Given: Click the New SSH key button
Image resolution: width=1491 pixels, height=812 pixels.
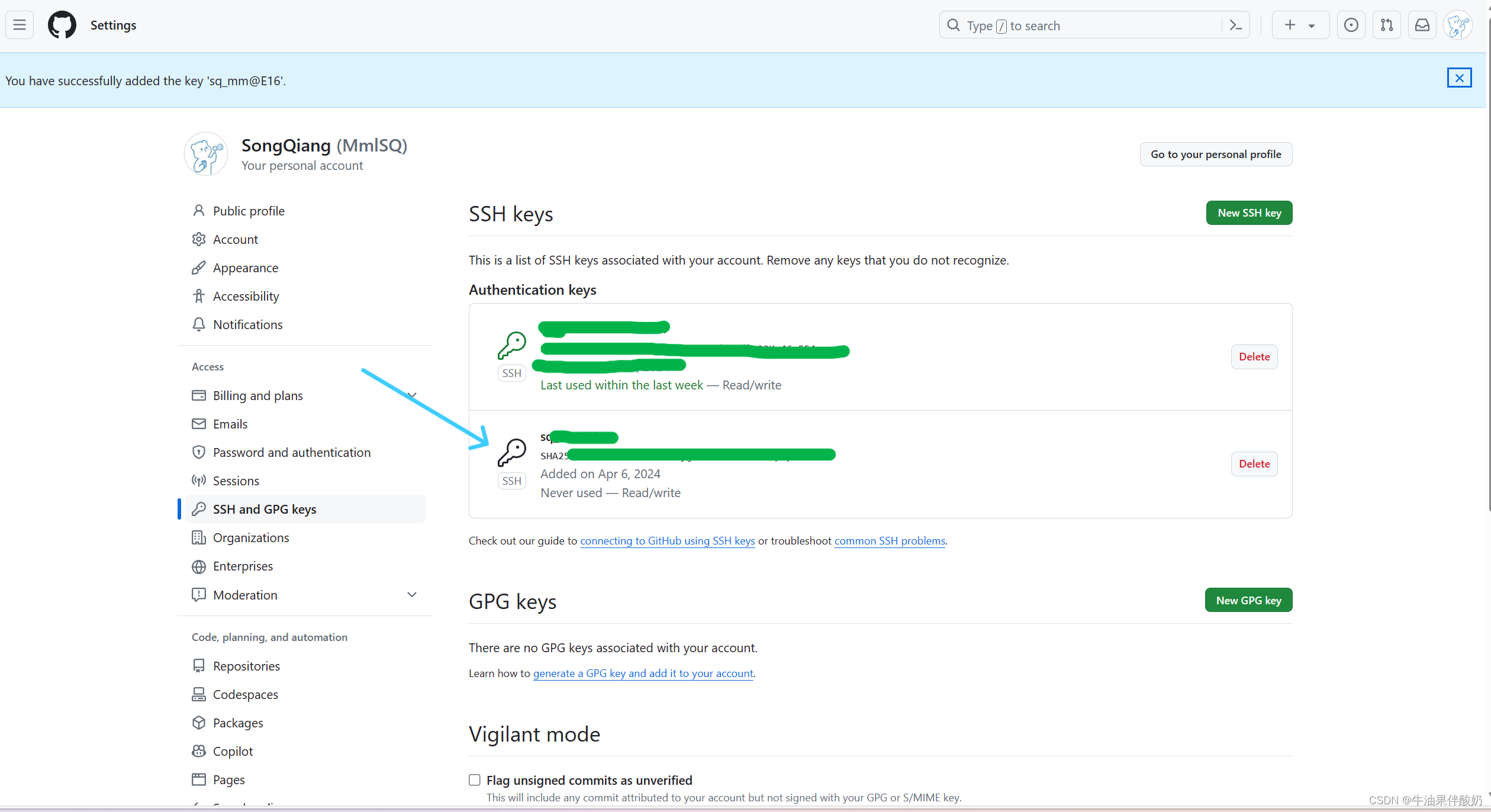Looking at the screenshot, I should 1249,212.
